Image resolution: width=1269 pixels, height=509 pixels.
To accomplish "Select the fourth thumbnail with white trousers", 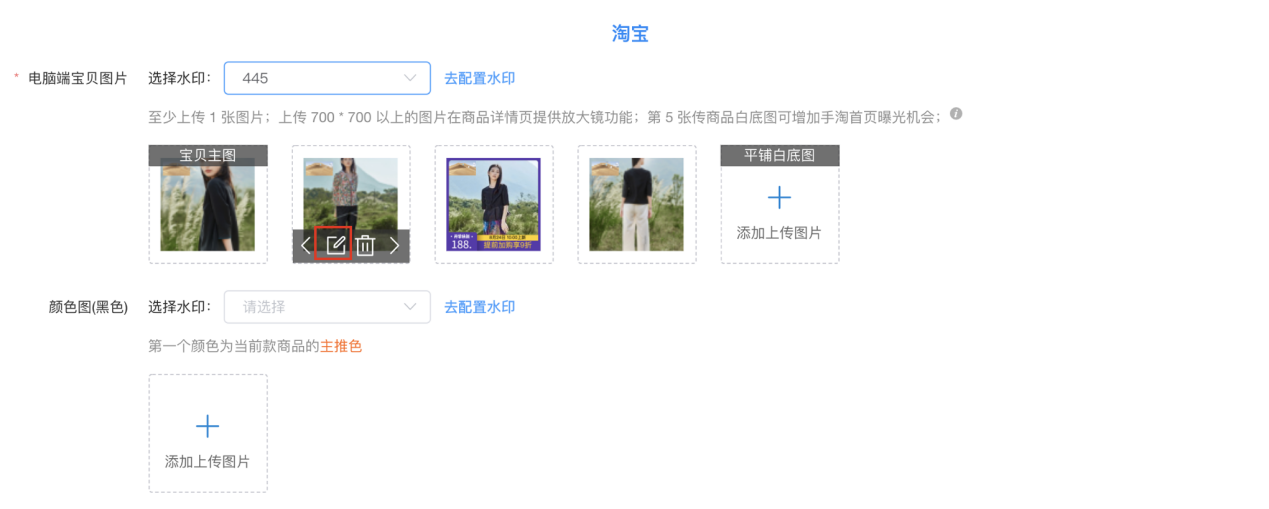I will [637, 204].
